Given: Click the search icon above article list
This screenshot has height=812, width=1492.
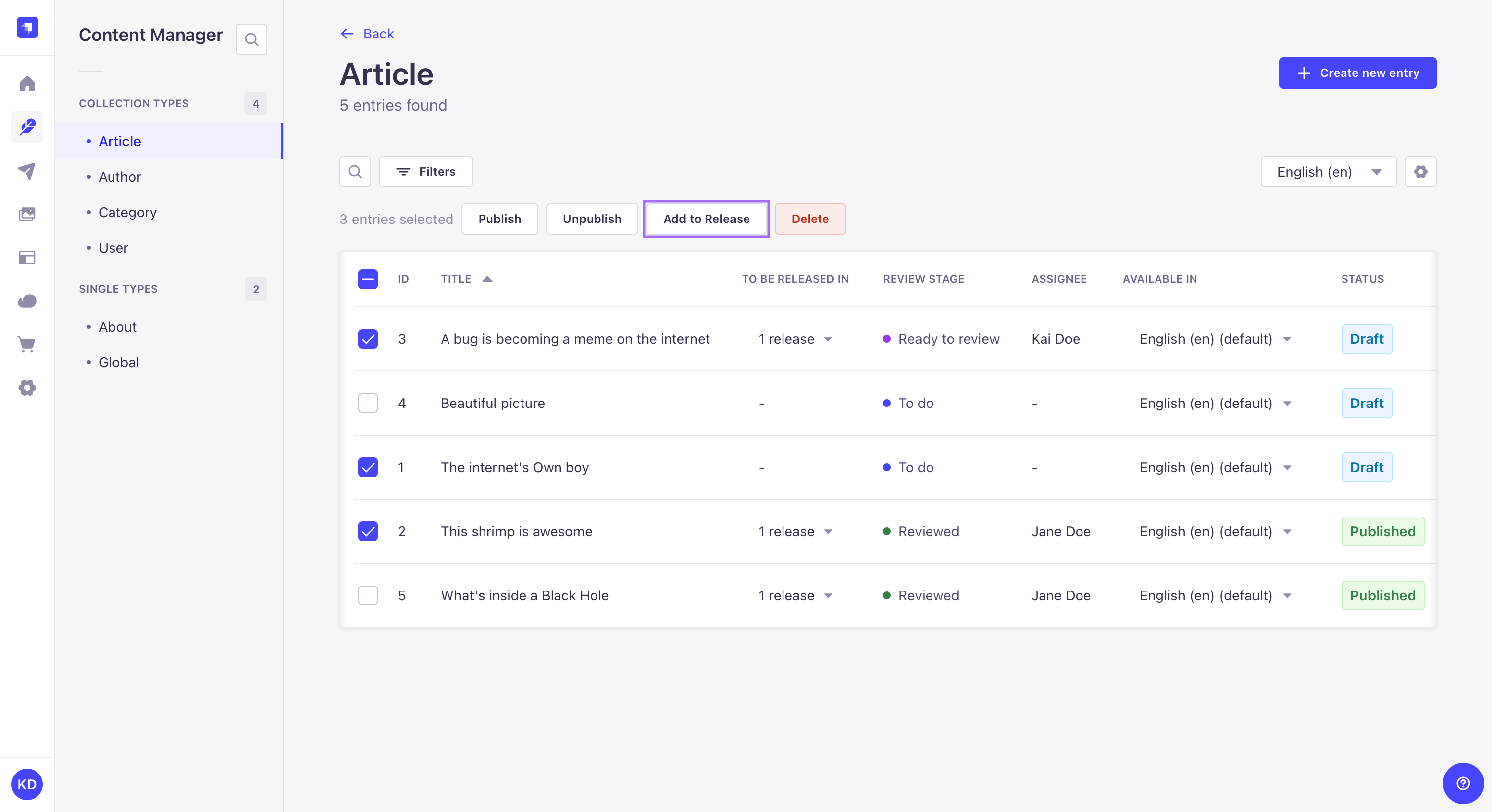Looking at the screenshot, I should [355, 171].
